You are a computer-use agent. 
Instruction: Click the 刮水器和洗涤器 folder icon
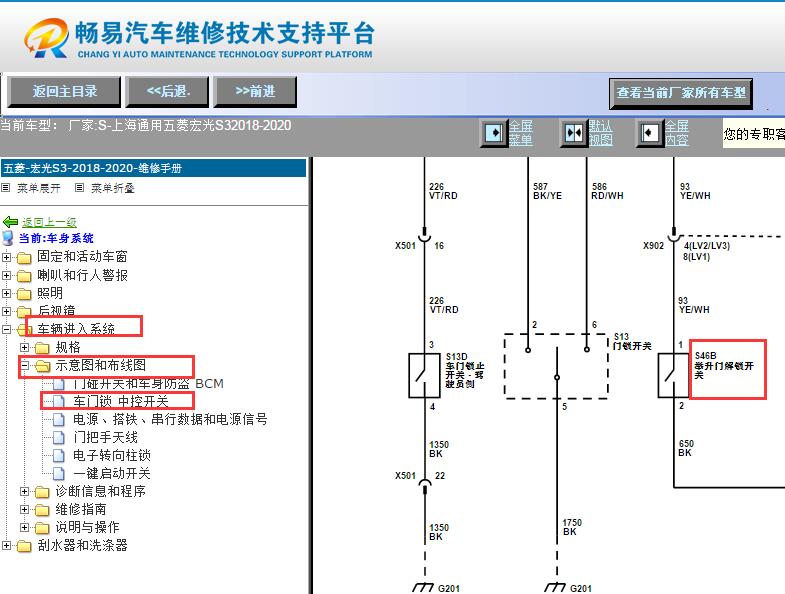[24, 546]
